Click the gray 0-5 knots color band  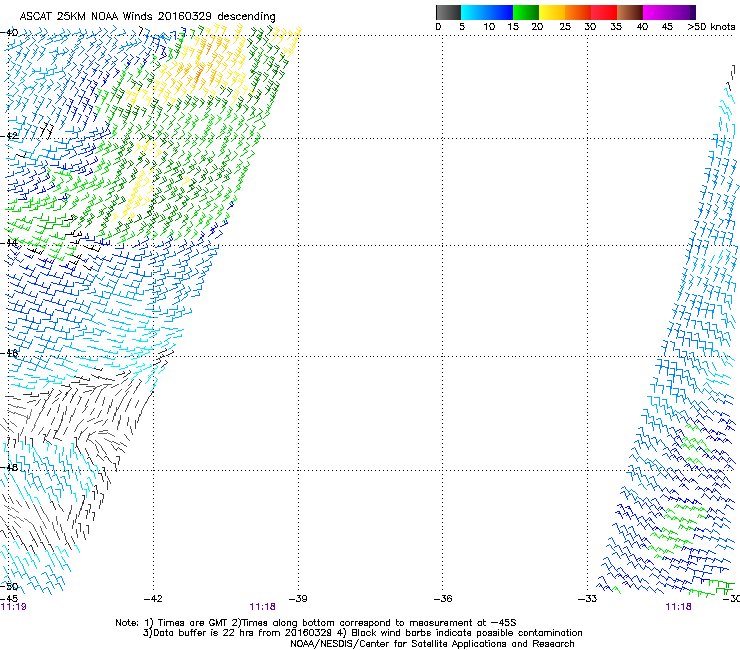coord(448,12)
